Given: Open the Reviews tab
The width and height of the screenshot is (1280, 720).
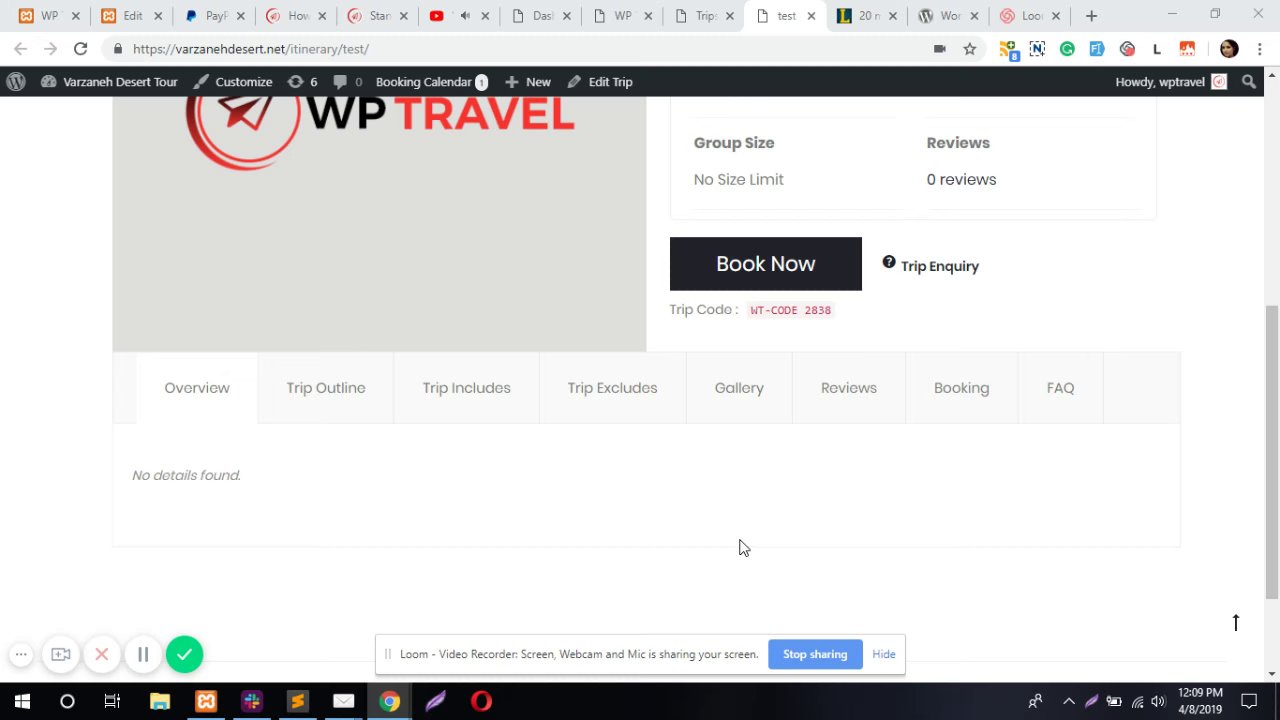Looking at the screenshot, I should click(x=848, y=388).
